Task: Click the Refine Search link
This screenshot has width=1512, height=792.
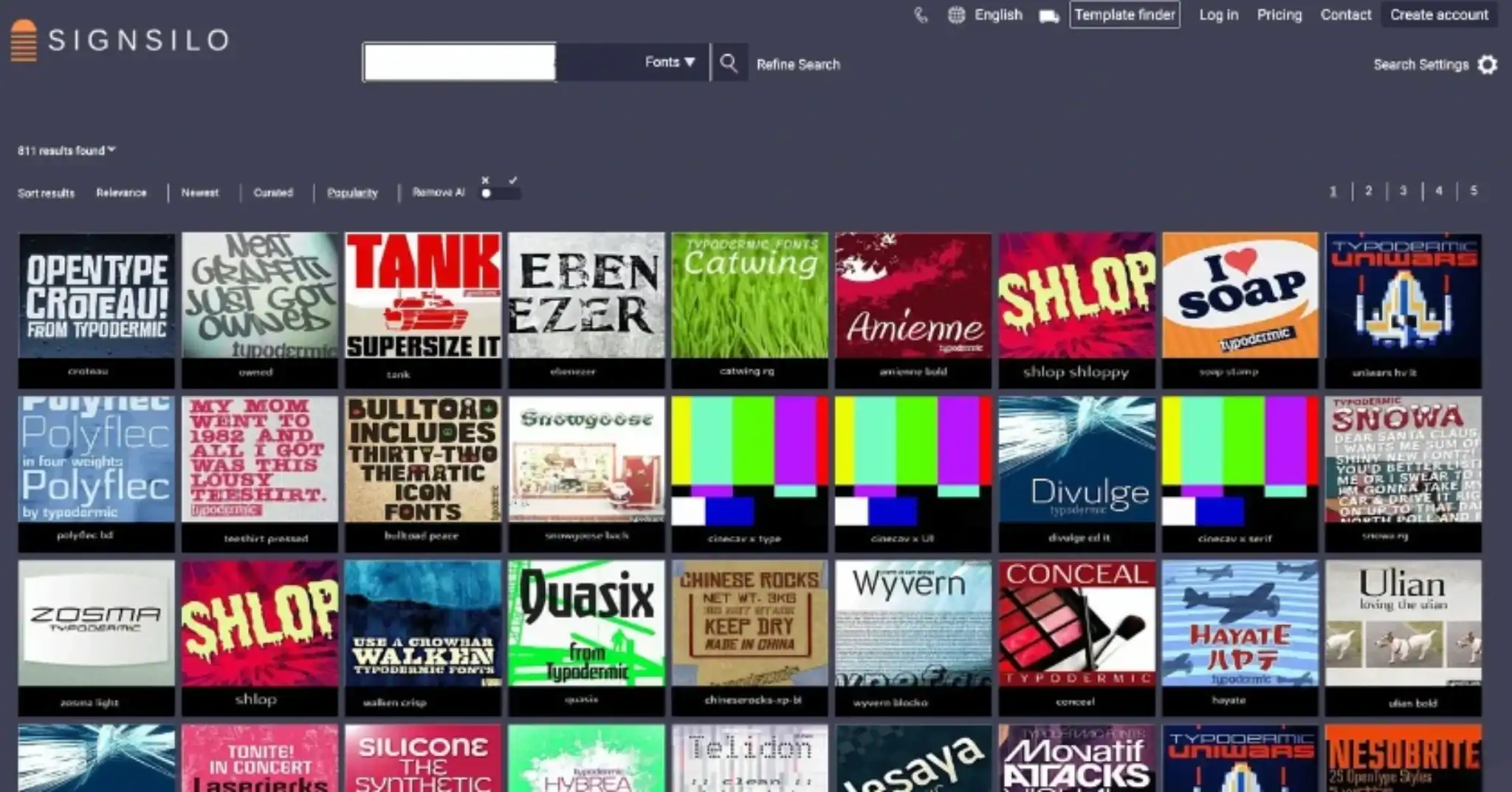Action: click(x=798, y=65)
